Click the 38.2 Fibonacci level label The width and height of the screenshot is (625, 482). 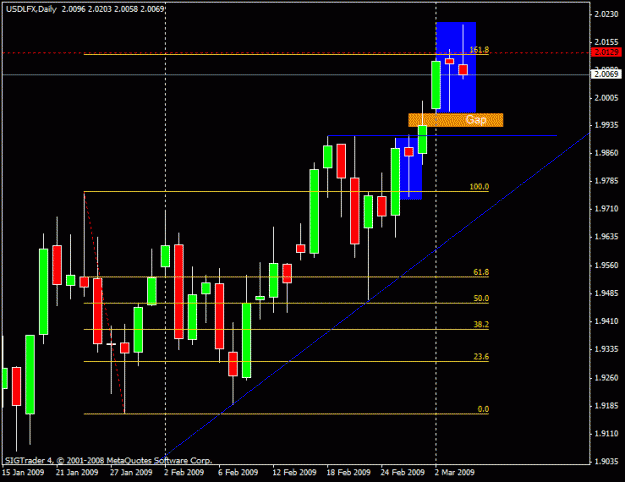[x=481, y=324]
